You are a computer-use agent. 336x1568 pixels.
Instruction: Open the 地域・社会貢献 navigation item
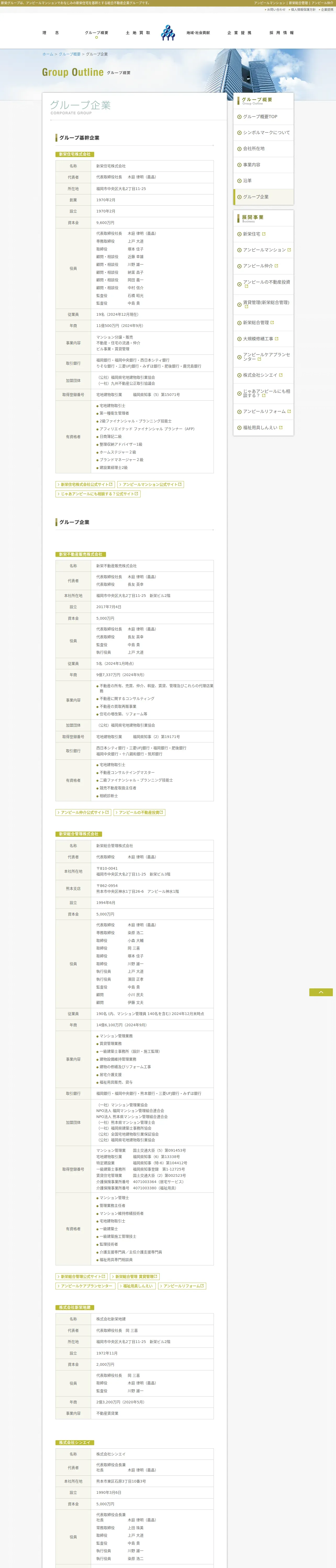click(x=198, y=33)
